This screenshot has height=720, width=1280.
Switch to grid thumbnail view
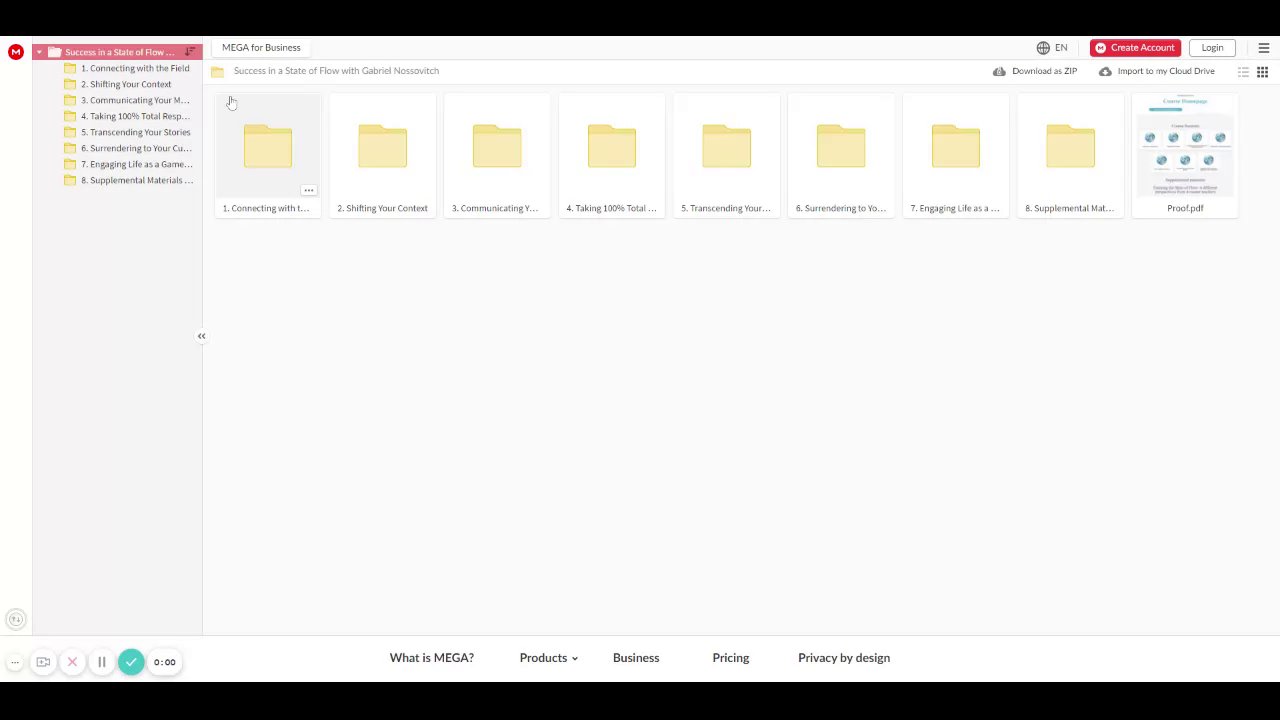[x=1262, y=72]
